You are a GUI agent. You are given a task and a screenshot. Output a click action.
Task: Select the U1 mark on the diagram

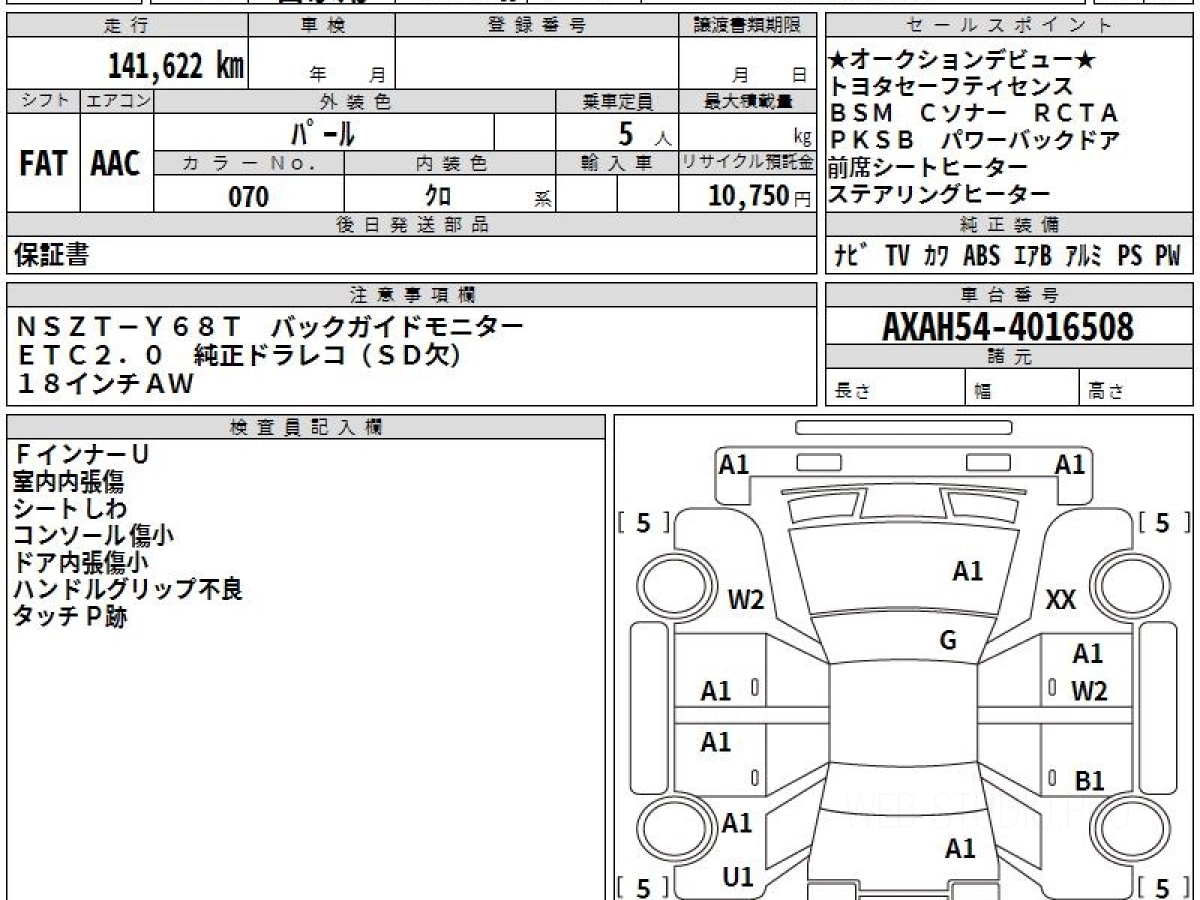pos(738,877)
